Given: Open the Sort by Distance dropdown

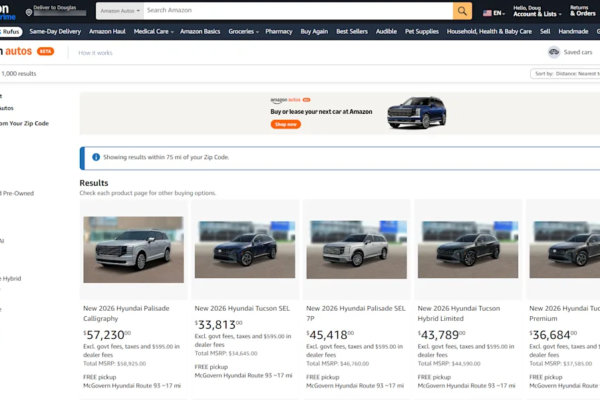Looking at the screenshot, I should tap(566, 74).
